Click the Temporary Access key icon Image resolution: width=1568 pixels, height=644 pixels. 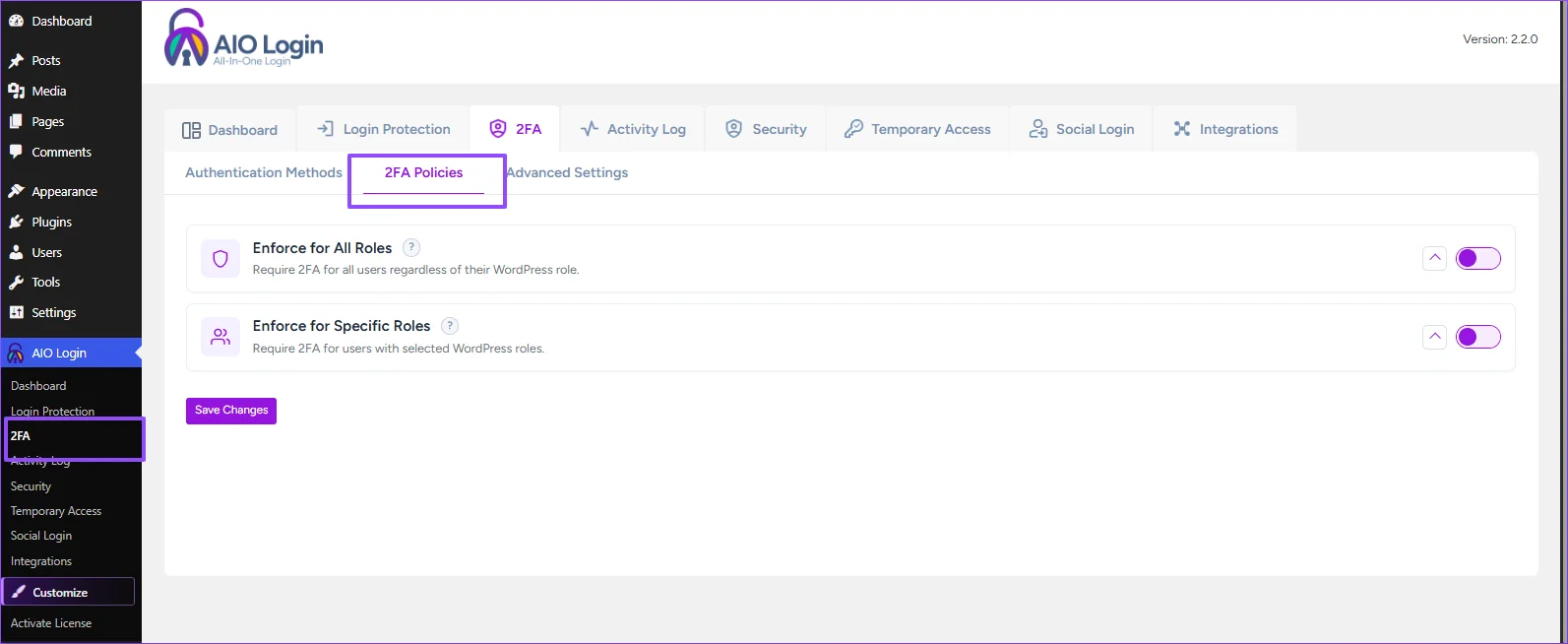(853, 129)
